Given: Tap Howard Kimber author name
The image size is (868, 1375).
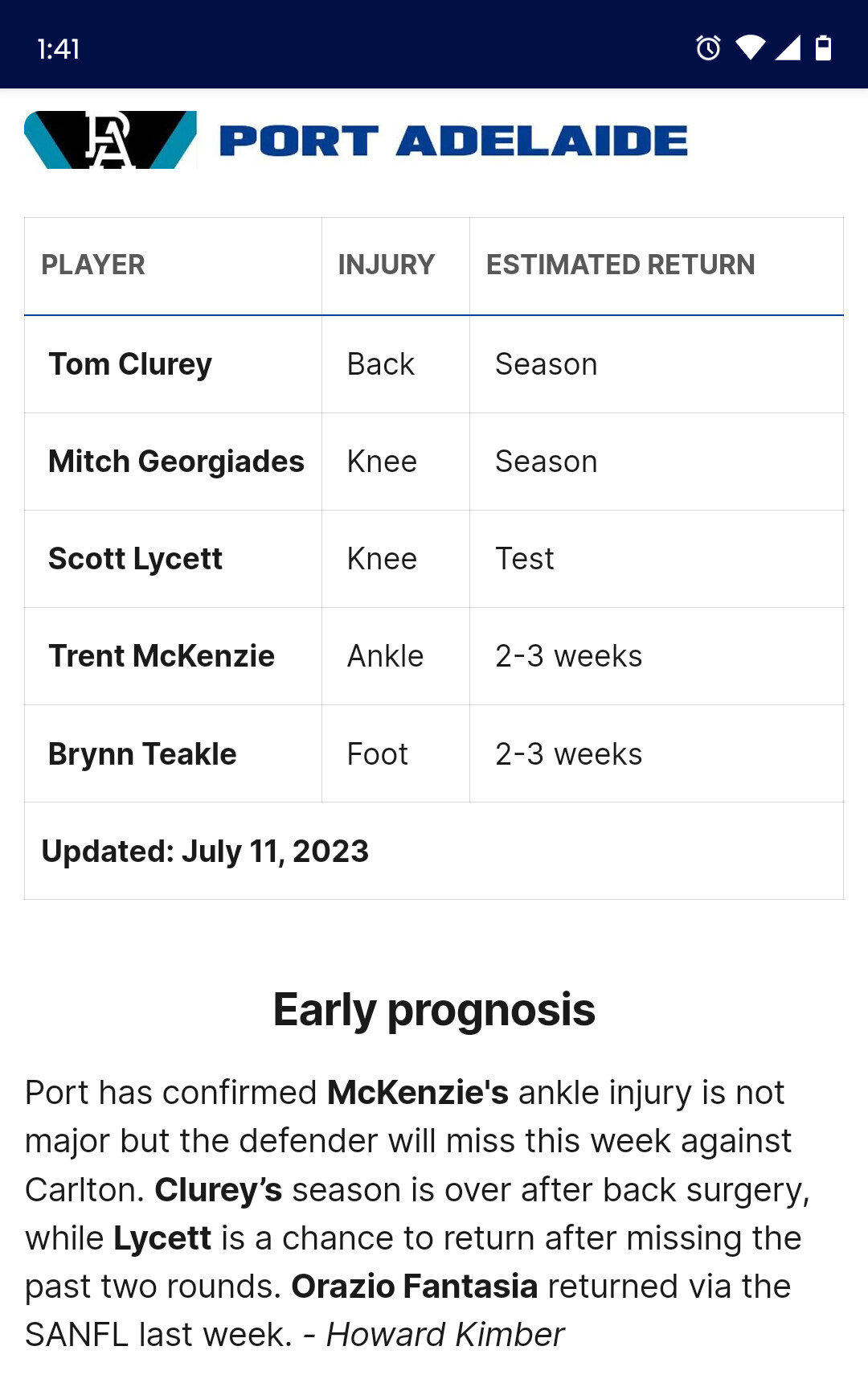Looking at the screenshot, I should (x=445, y=1335).
